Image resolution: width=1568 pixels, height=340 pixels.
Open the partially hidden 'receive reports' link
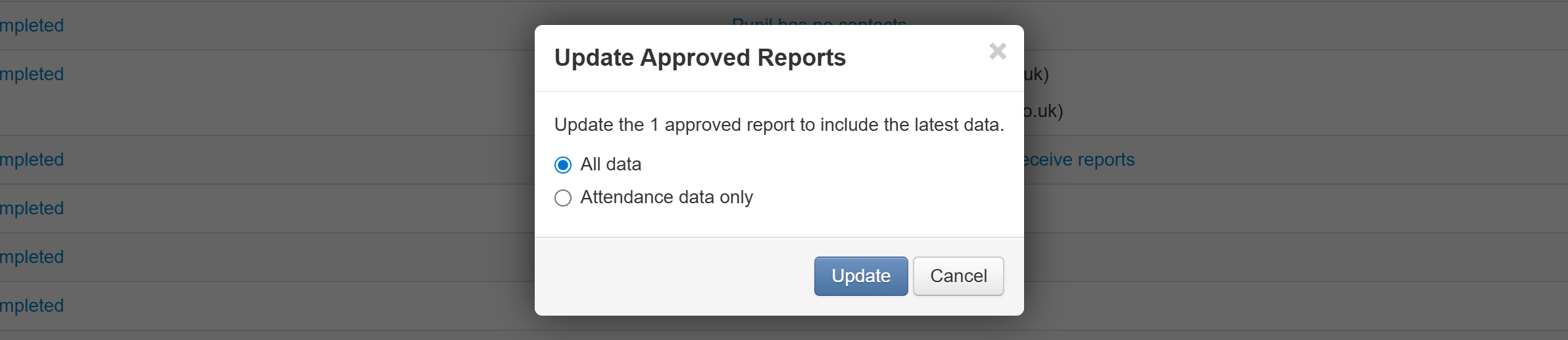[x=1080, y=160]
